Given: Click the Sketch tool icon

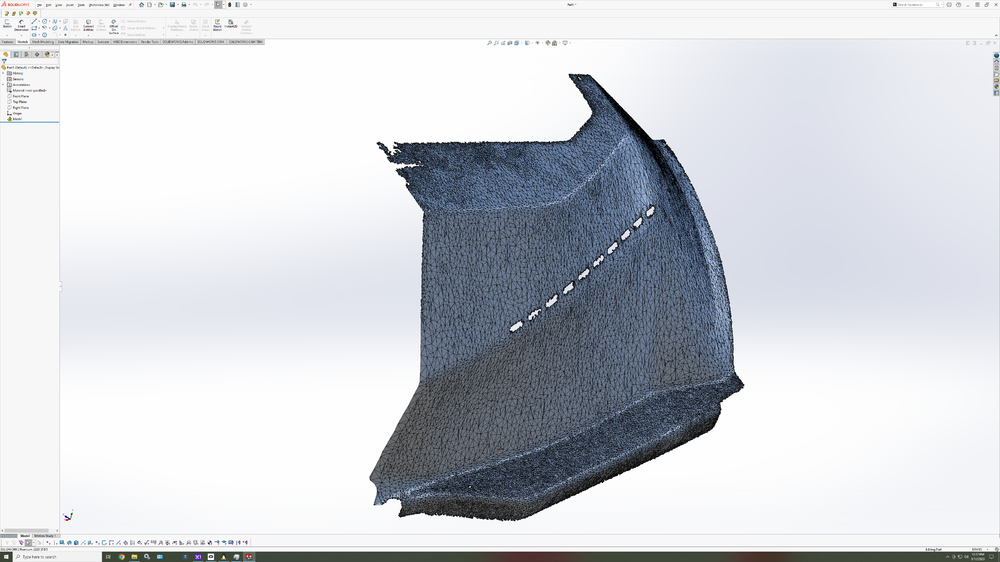Looking at the screenshot, I should tap(7, 23).
